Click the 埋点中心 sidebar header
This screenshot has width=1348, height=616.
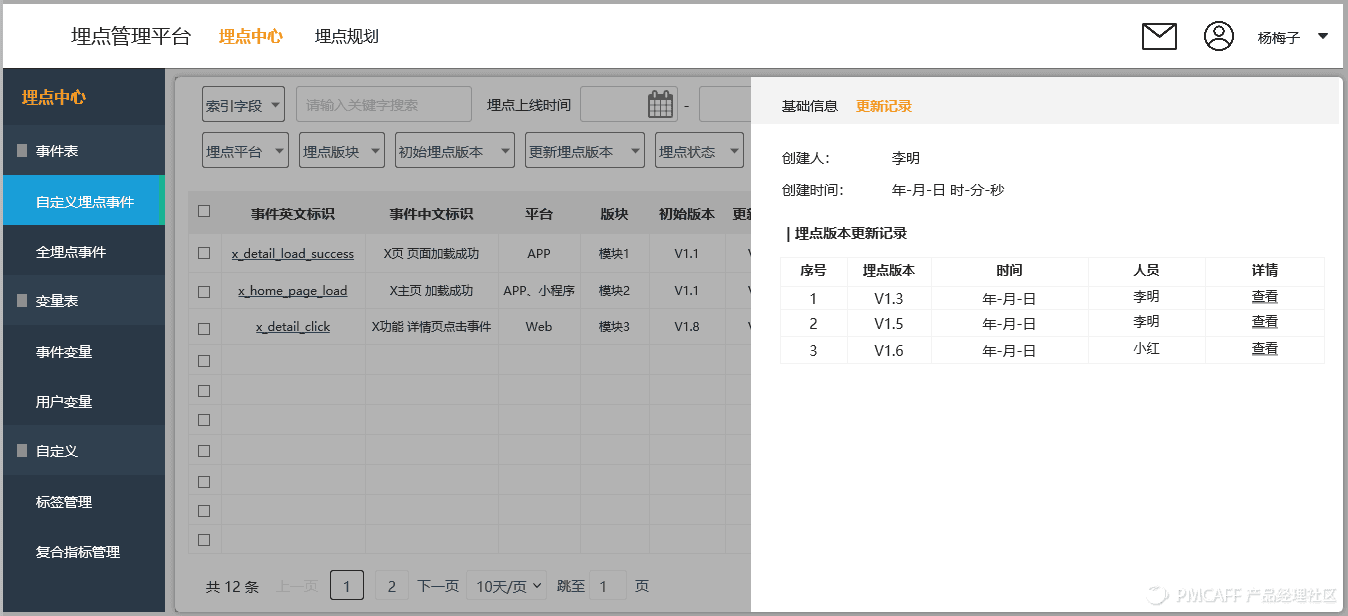(54, 97)
